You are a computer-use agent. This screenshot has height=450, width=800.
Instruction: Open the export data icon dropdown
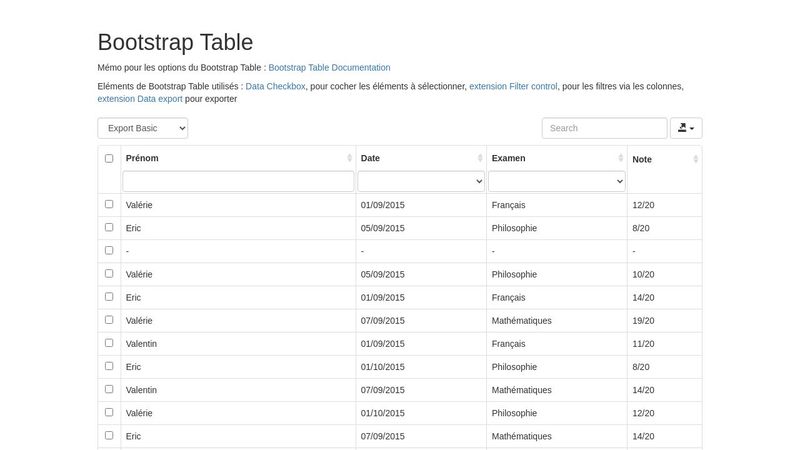(x=686, y=128)
